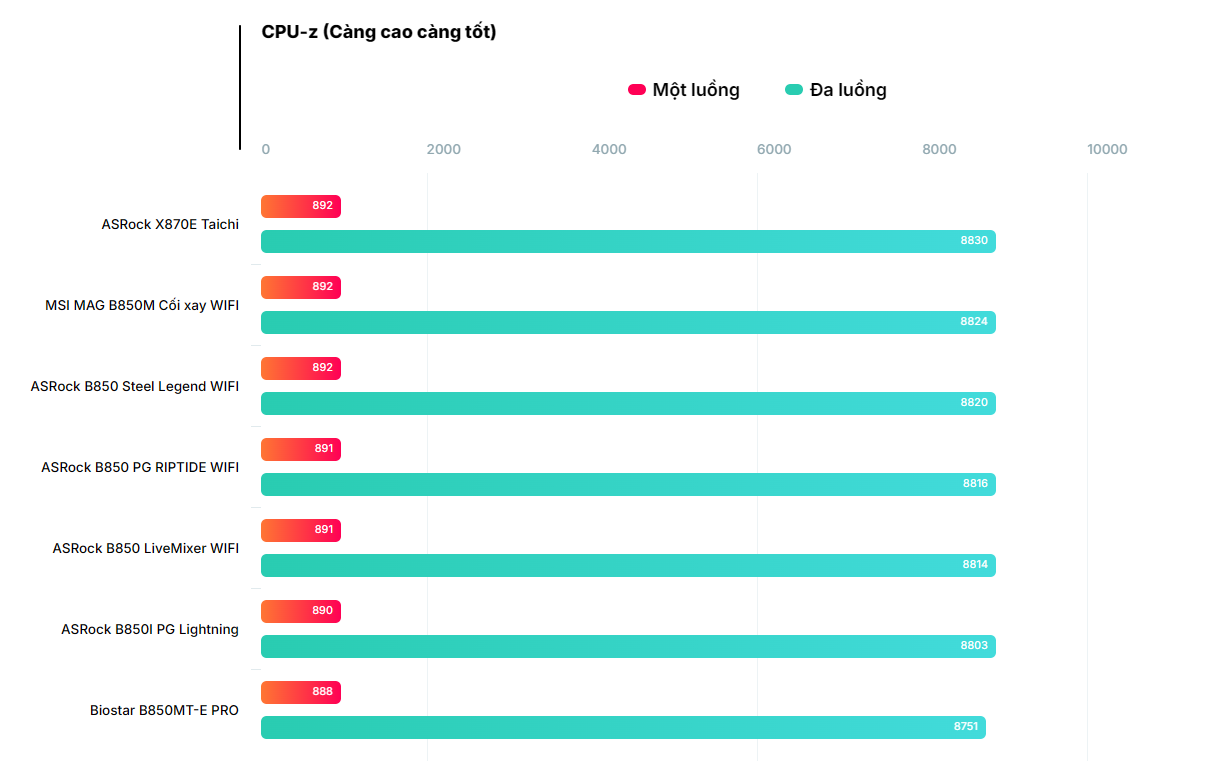Click the pink Một luồng legend swatch
Viewport: 1215px width, 761px height.
pos(637,90)
